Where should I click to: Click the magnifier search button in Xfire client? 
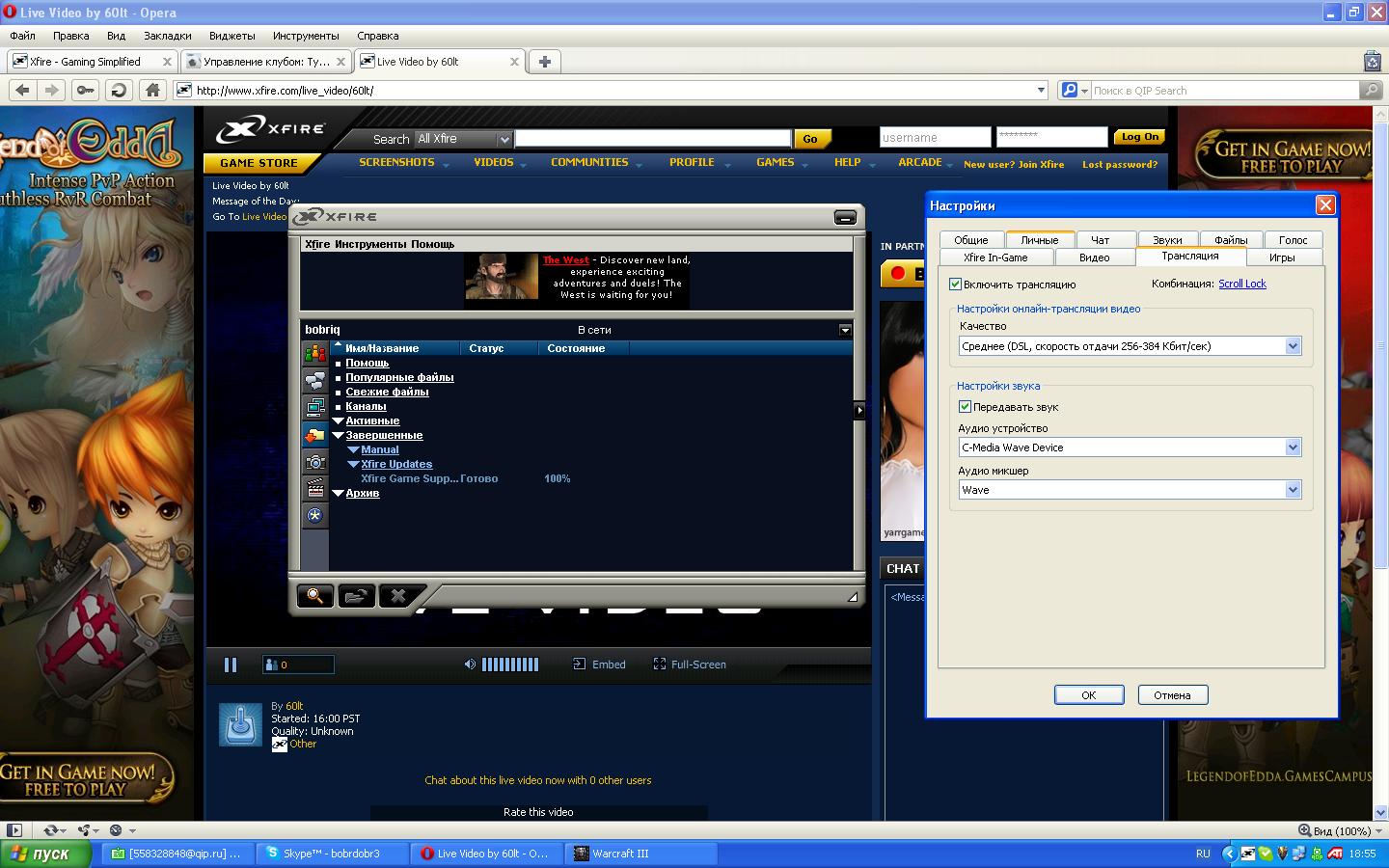[x=315, y=596]
